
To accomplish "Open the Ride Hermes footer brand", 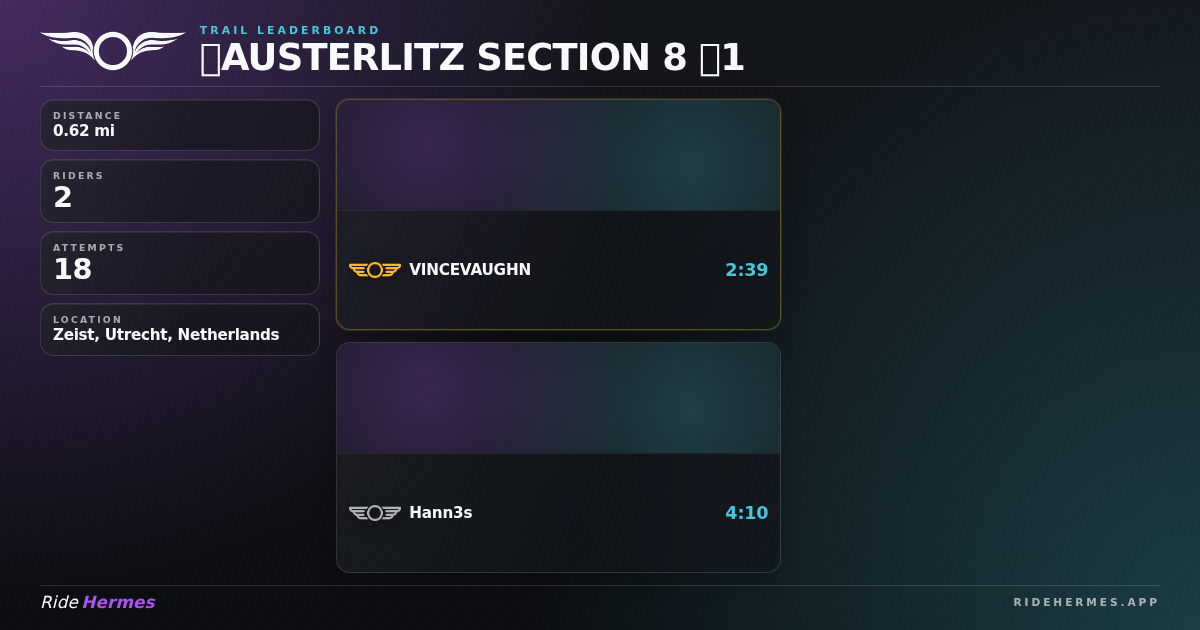I will coord(98,602).
